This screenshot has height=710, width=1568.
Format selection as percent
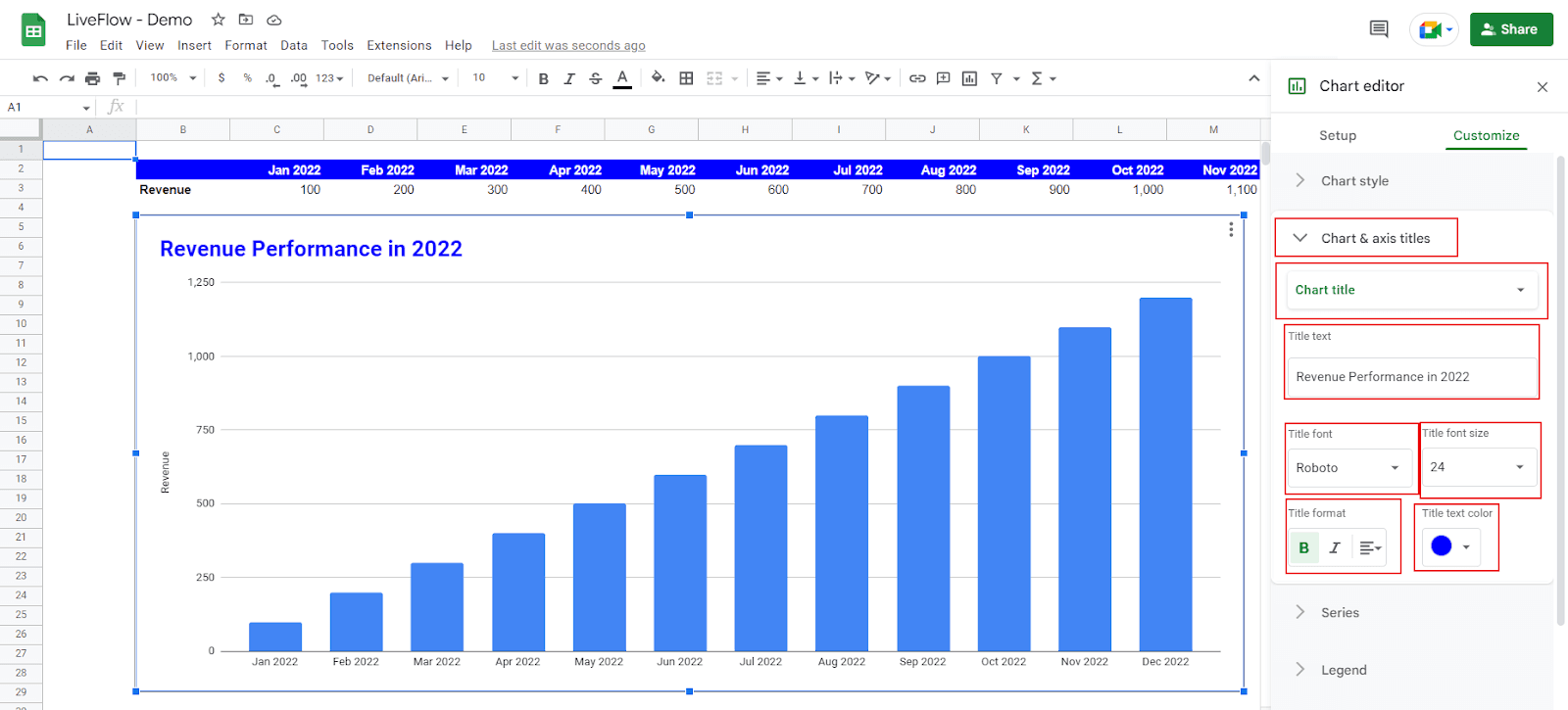coord(247,78)
